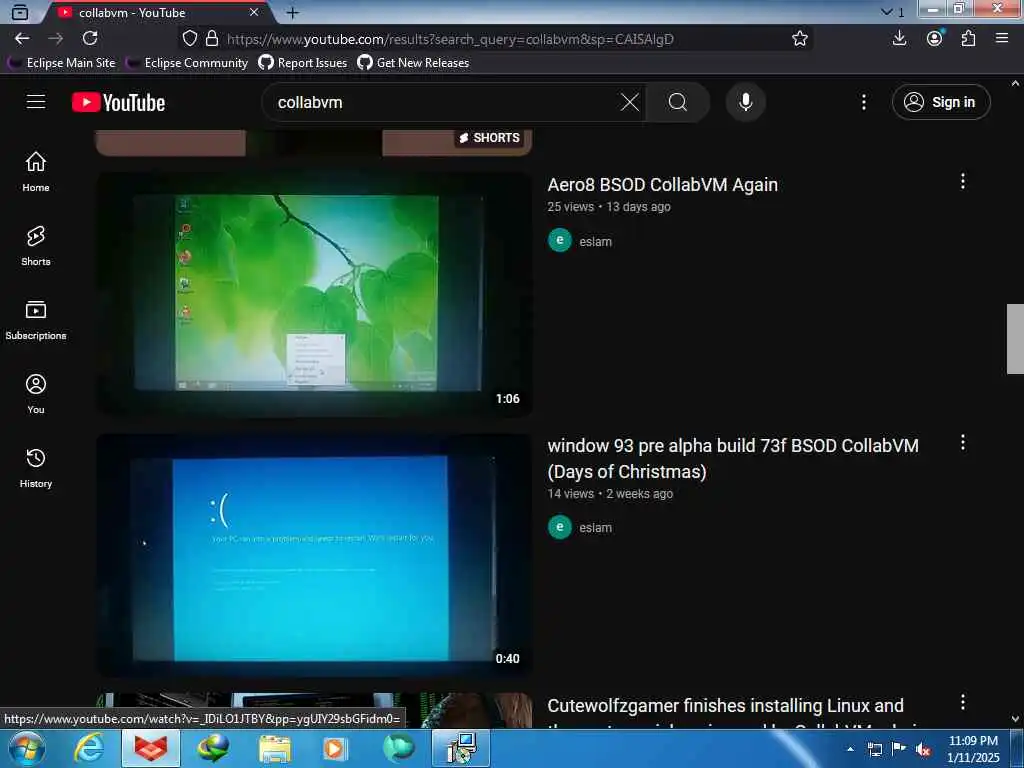Run search with the magnifier button
Screen dimensions: 1024x768
[678, 102]
